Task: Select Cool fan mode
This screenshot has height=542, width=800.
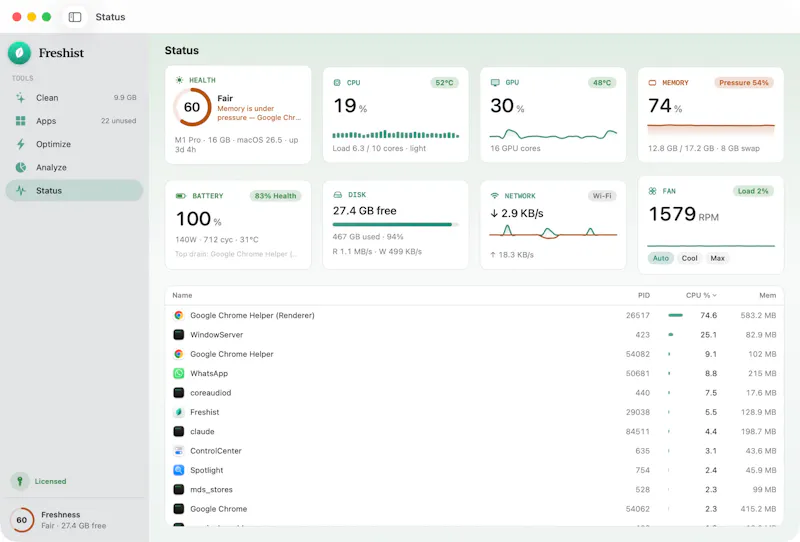Action: point(689,258)
